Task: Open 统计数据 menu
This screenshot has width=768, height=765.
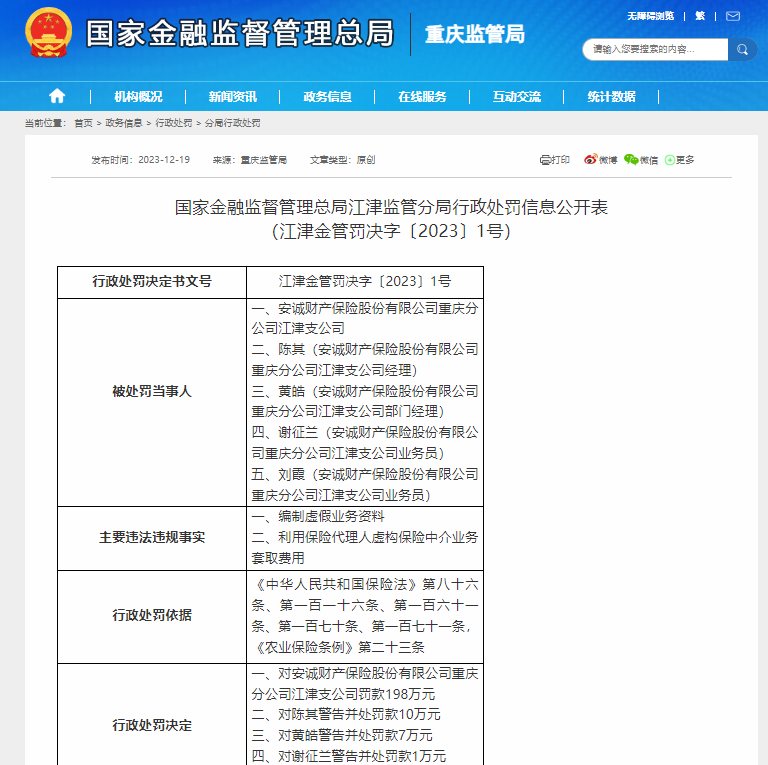Action: coord(611,96)
